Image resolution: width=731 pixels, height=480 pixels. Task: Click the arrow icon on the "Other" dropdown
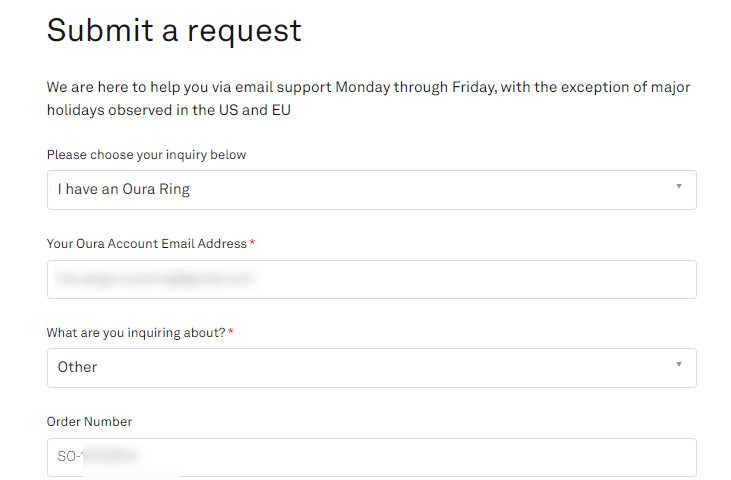(x=679, y=365)
